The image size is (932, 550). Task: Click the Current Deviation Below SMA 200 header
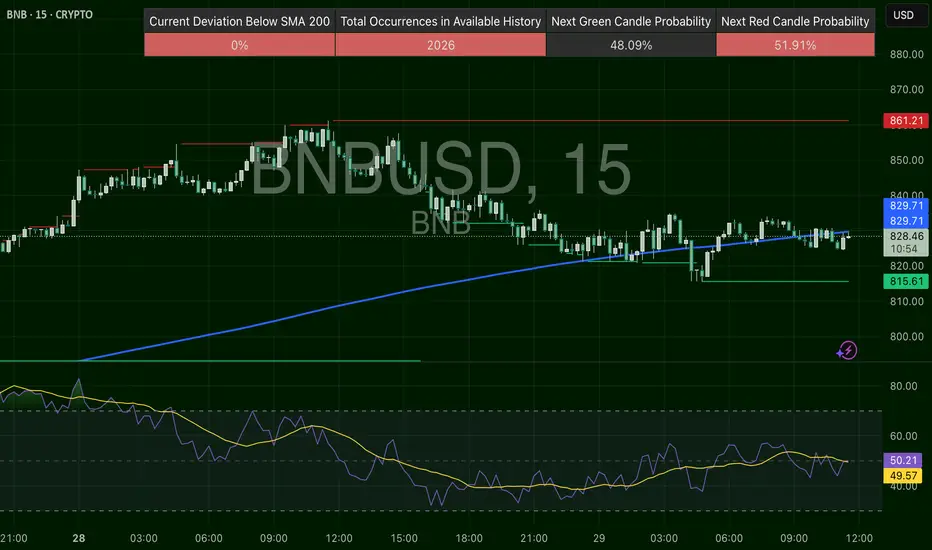[x=240, y=21]
